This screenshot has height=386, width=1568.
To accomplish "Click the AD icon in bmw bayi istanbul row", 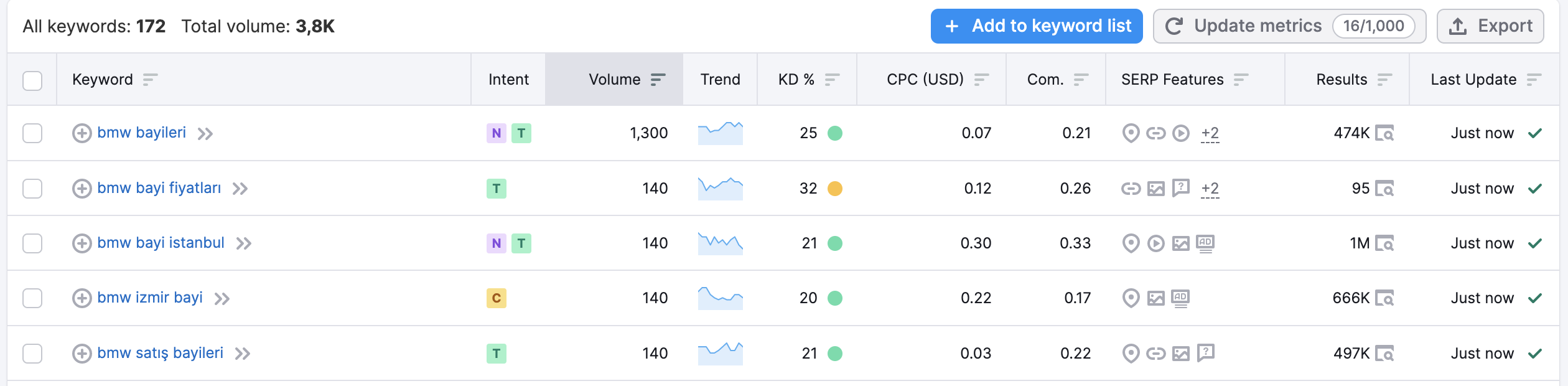I will (x=1206, y=243).
